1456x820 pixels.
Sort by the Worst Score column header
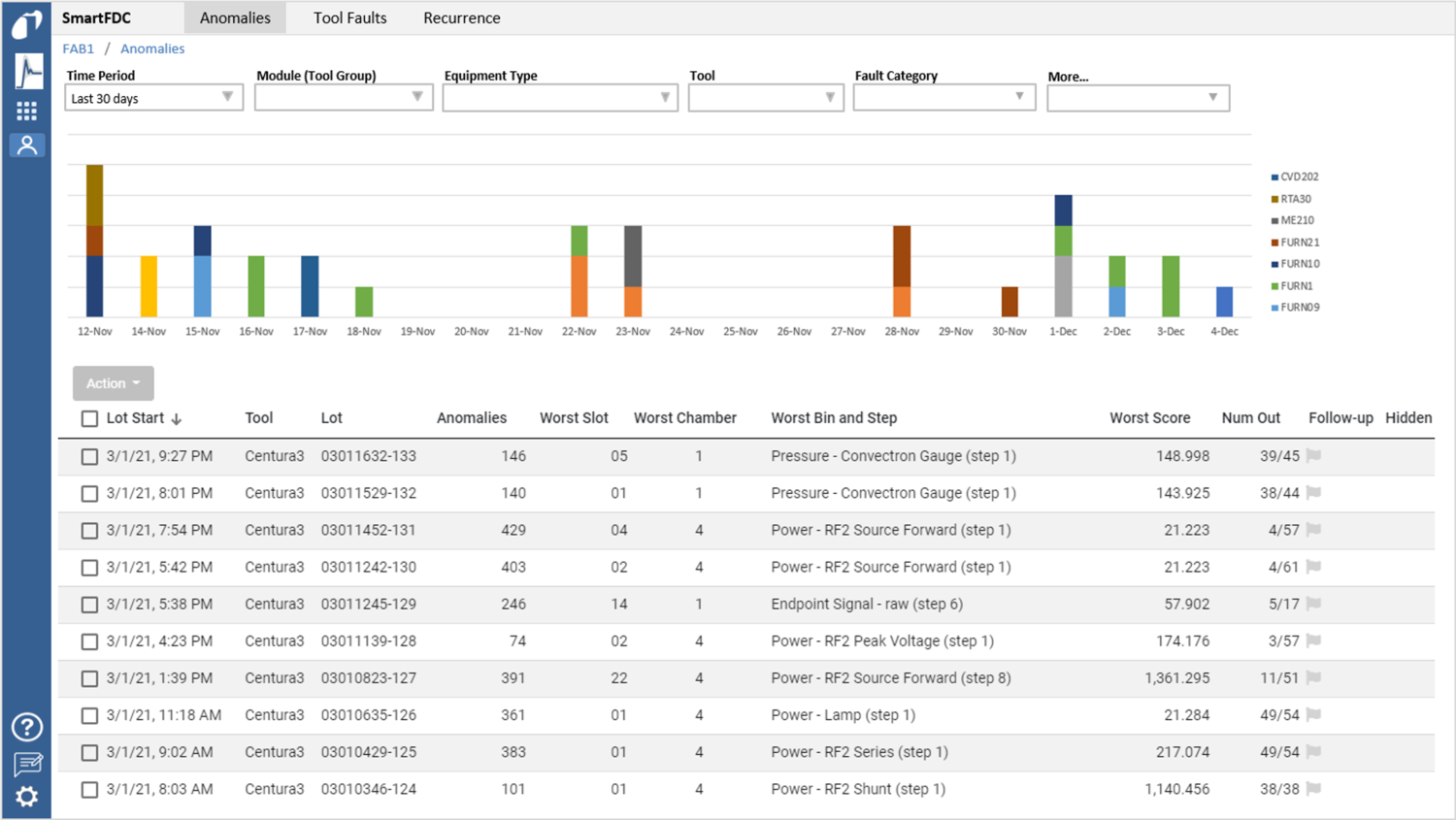(1149, 418)
